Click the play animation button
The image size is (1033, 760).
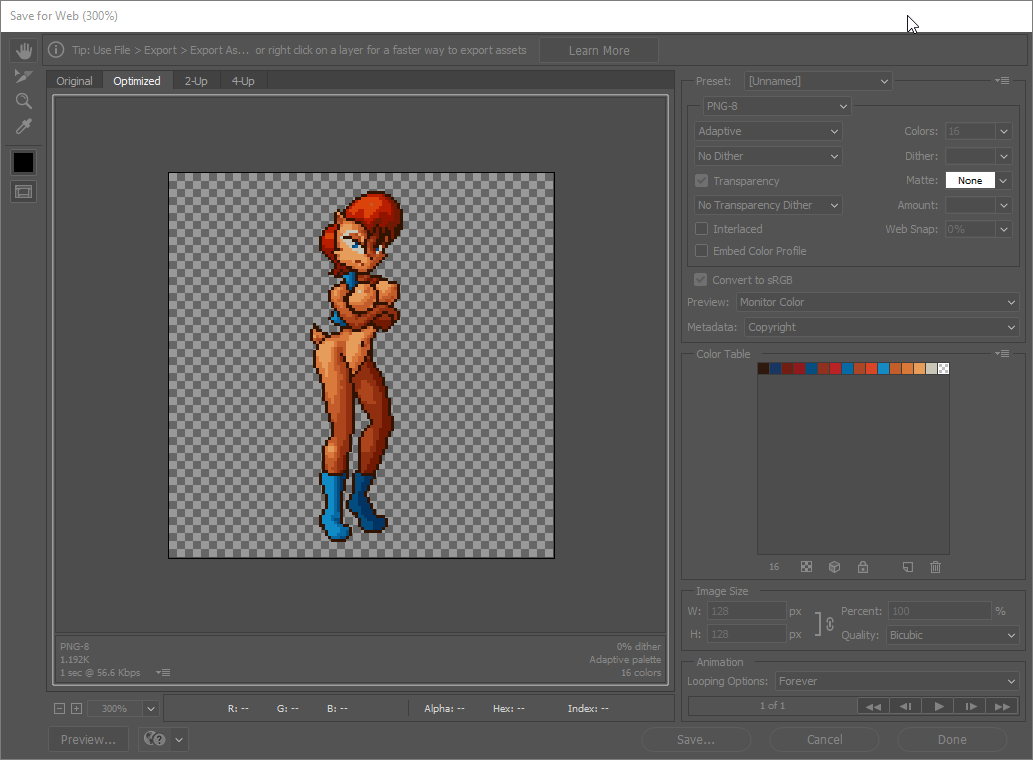point(938,706)
